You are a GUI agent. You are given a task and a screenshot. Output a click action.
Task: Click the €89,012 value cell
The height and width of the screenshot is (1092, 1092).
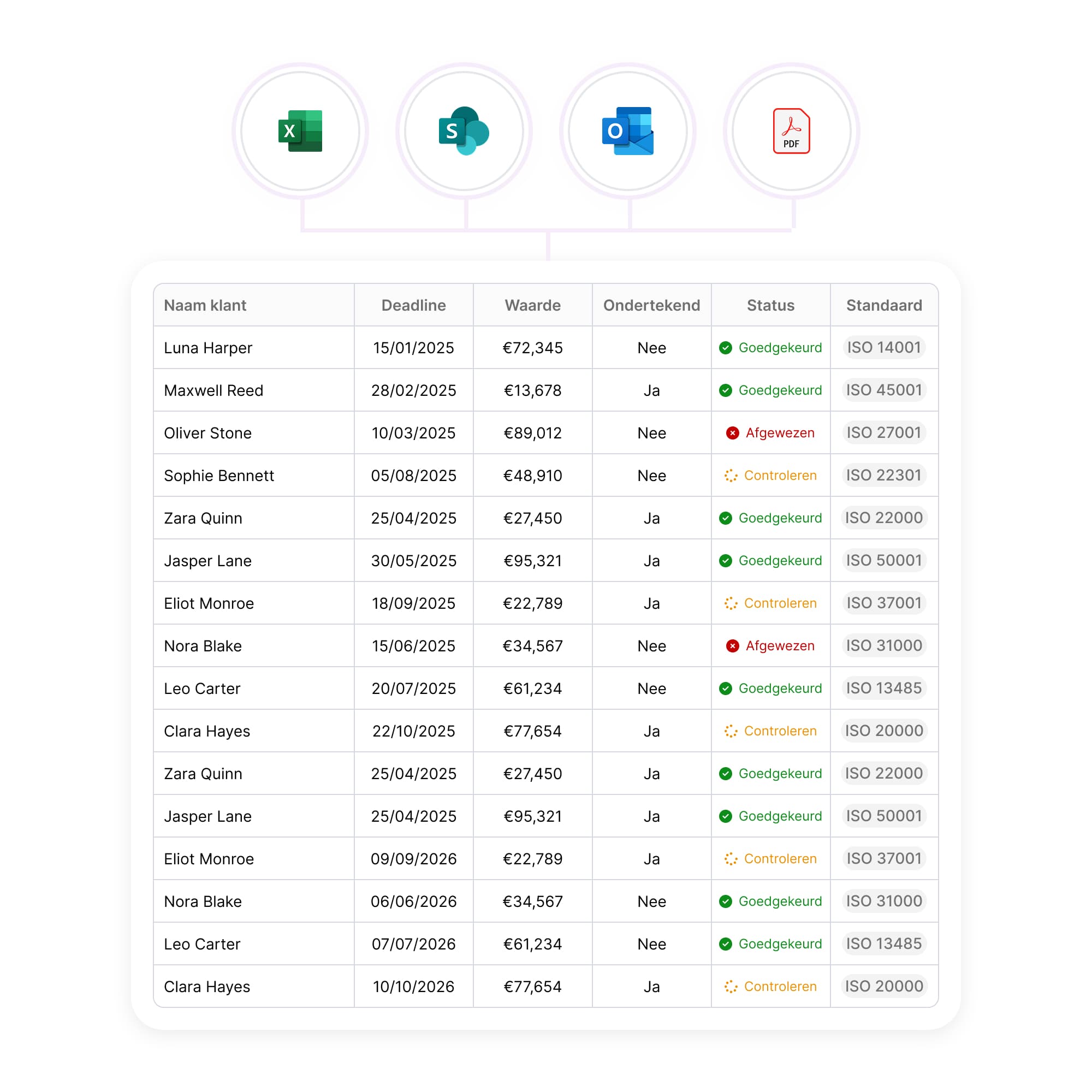tap(532, 433)
